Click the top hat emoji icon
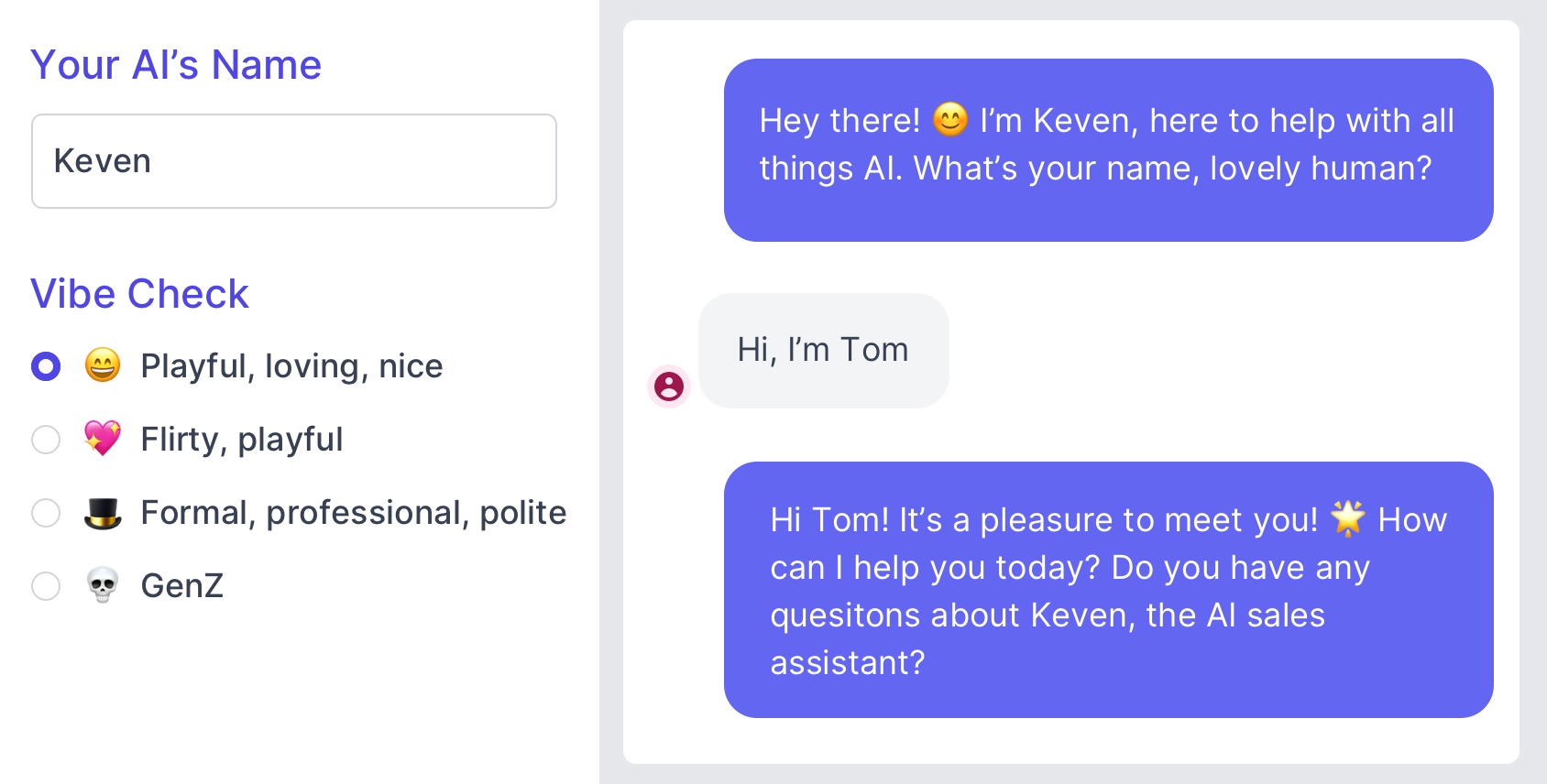The height and width of the screenshot is (784, 1547). tap(103, 513)
